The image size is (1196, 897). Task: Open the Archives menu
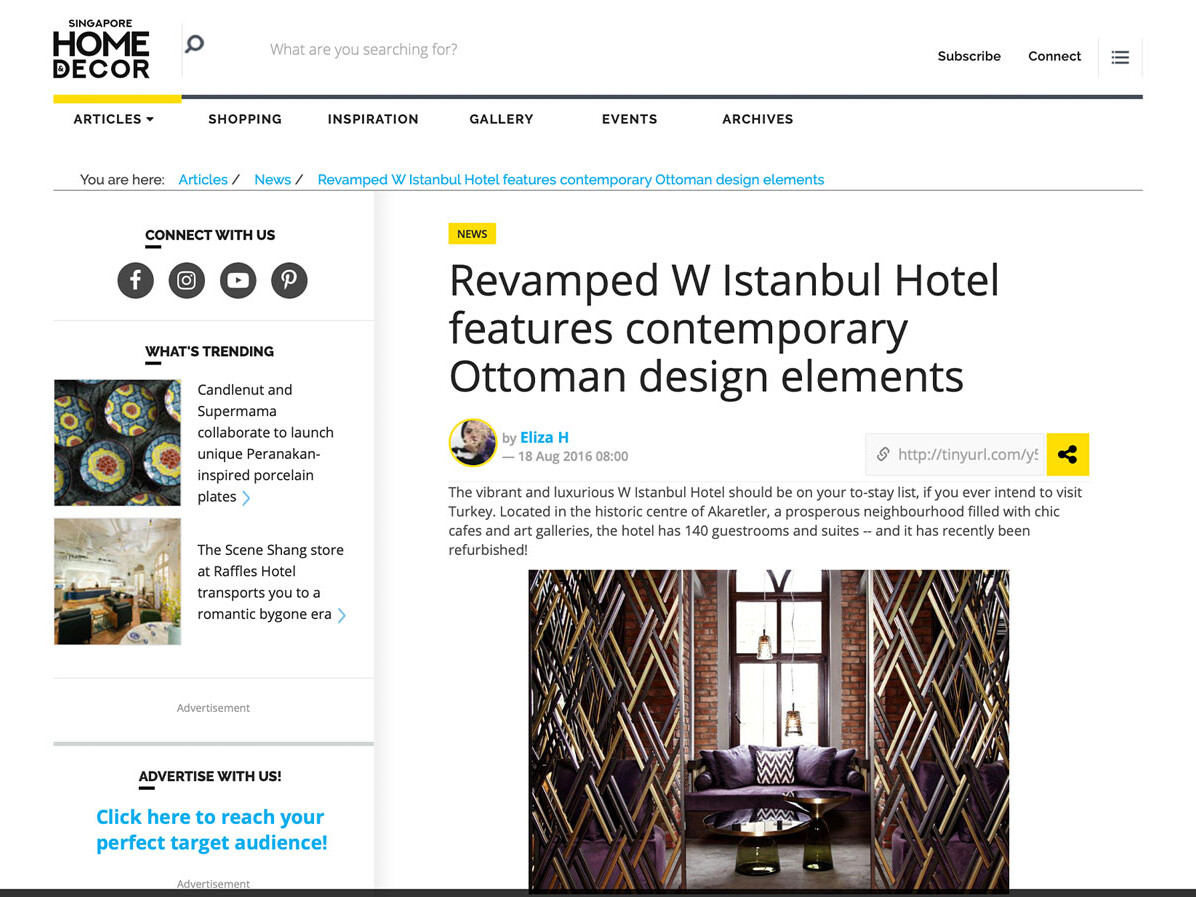click(757, 119)
